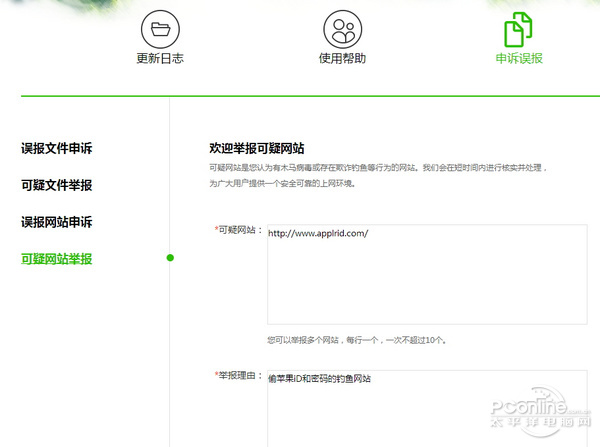Click the 您可以举报多个网站 hint text
600x447 pixels.
(357, 340)
